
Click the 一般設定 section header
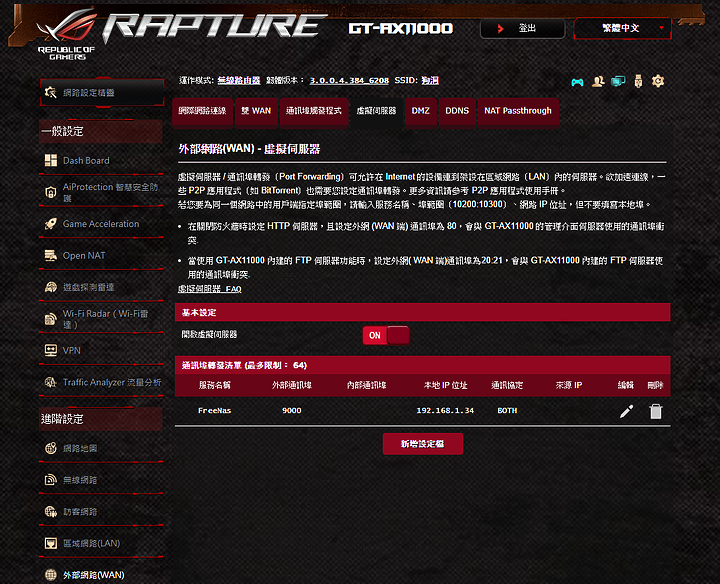point(101,131)
